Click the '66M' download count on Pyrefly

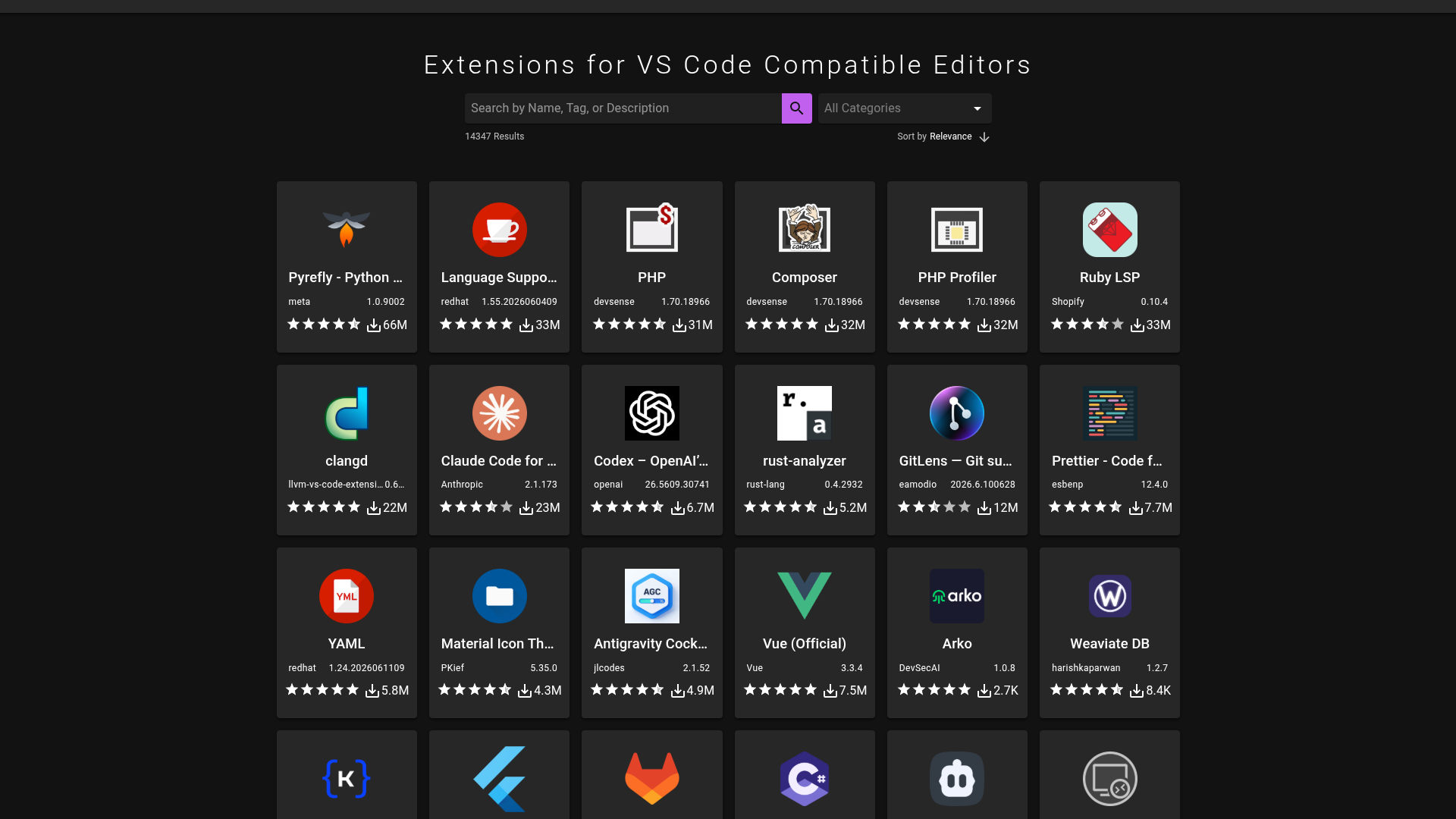coord(395,325)
